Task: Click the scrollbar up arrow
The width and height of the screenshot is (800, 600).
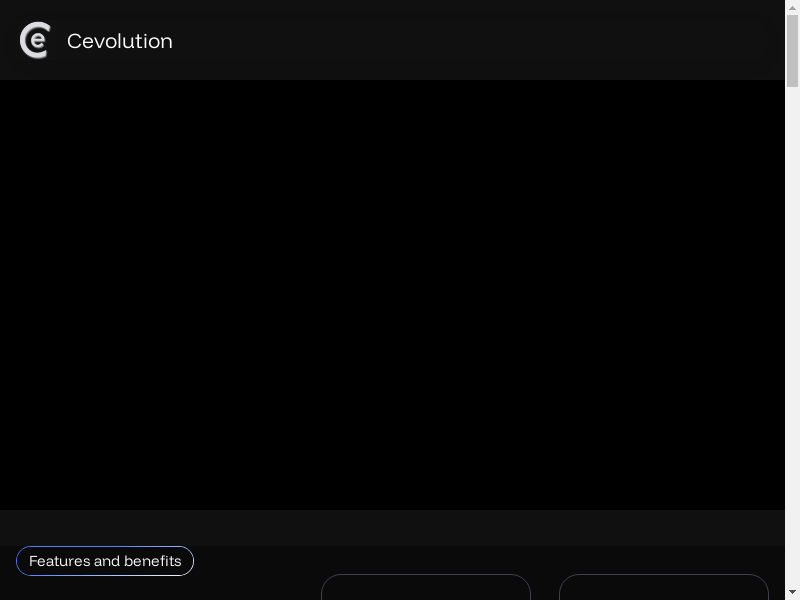Action: point(792,8)
